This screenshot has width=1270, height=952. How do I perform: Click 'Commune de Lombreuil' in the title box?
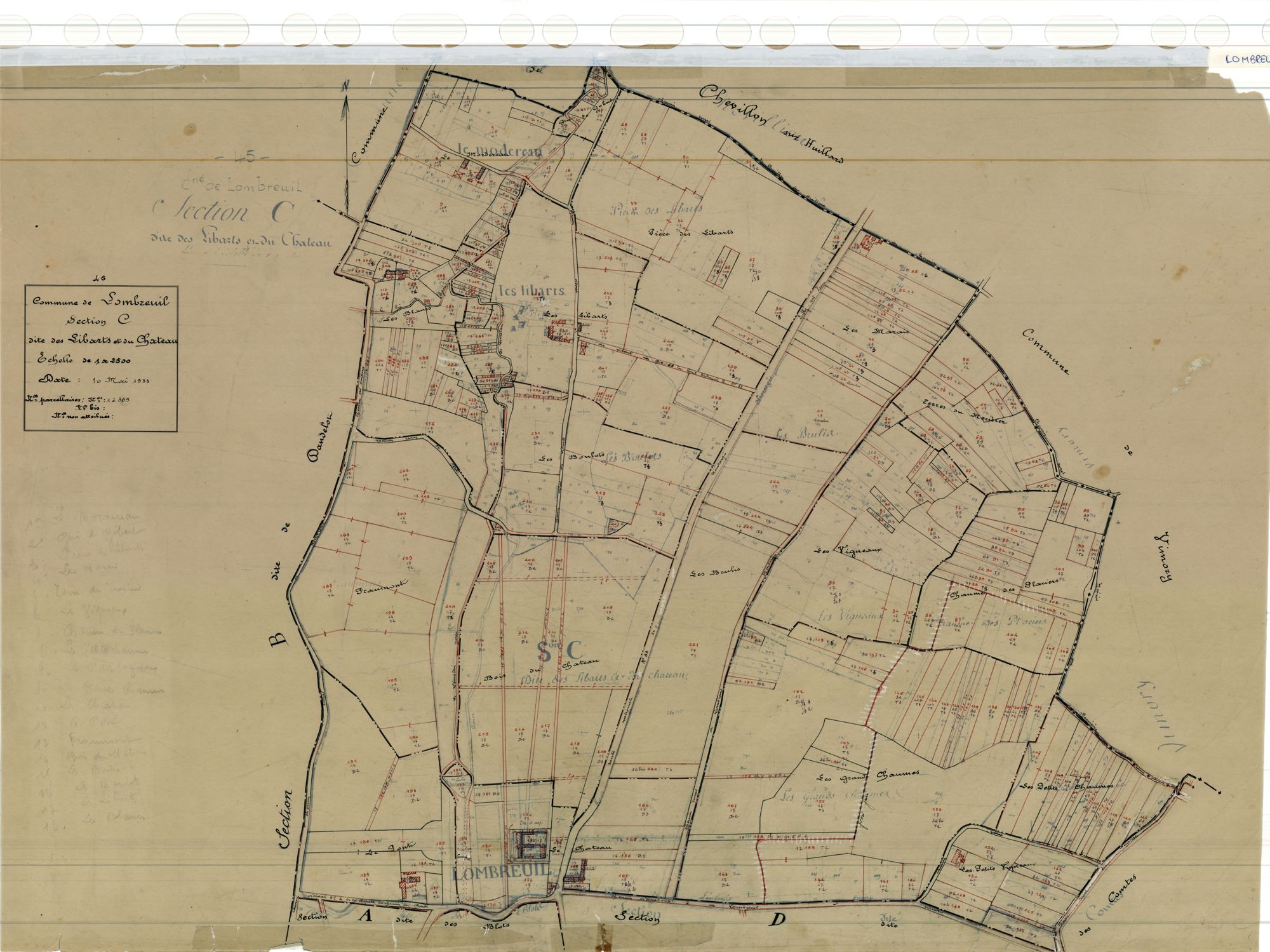[101, 303]
